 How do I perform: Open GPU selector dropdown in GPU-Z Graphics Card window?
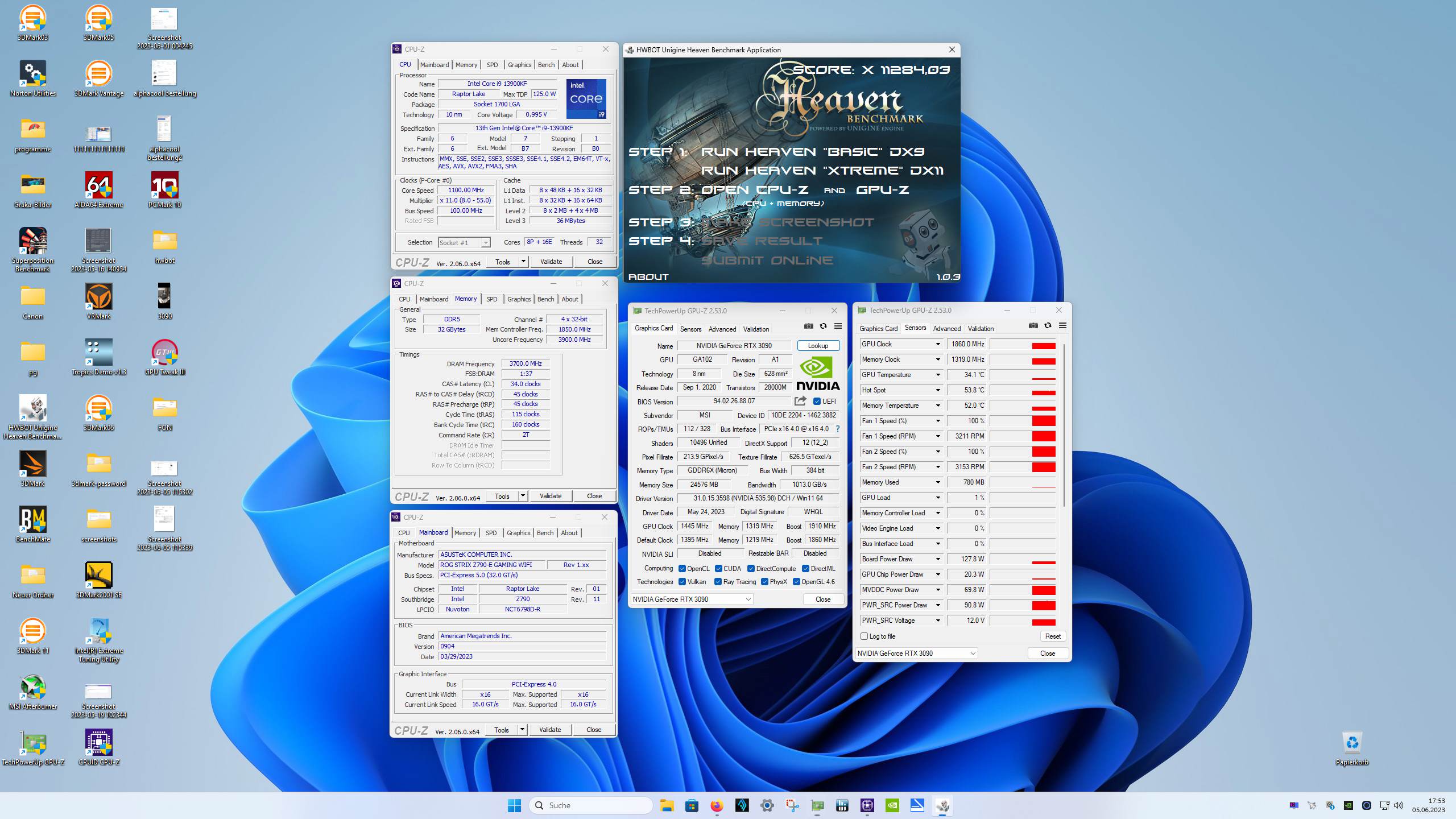point(692,599)
